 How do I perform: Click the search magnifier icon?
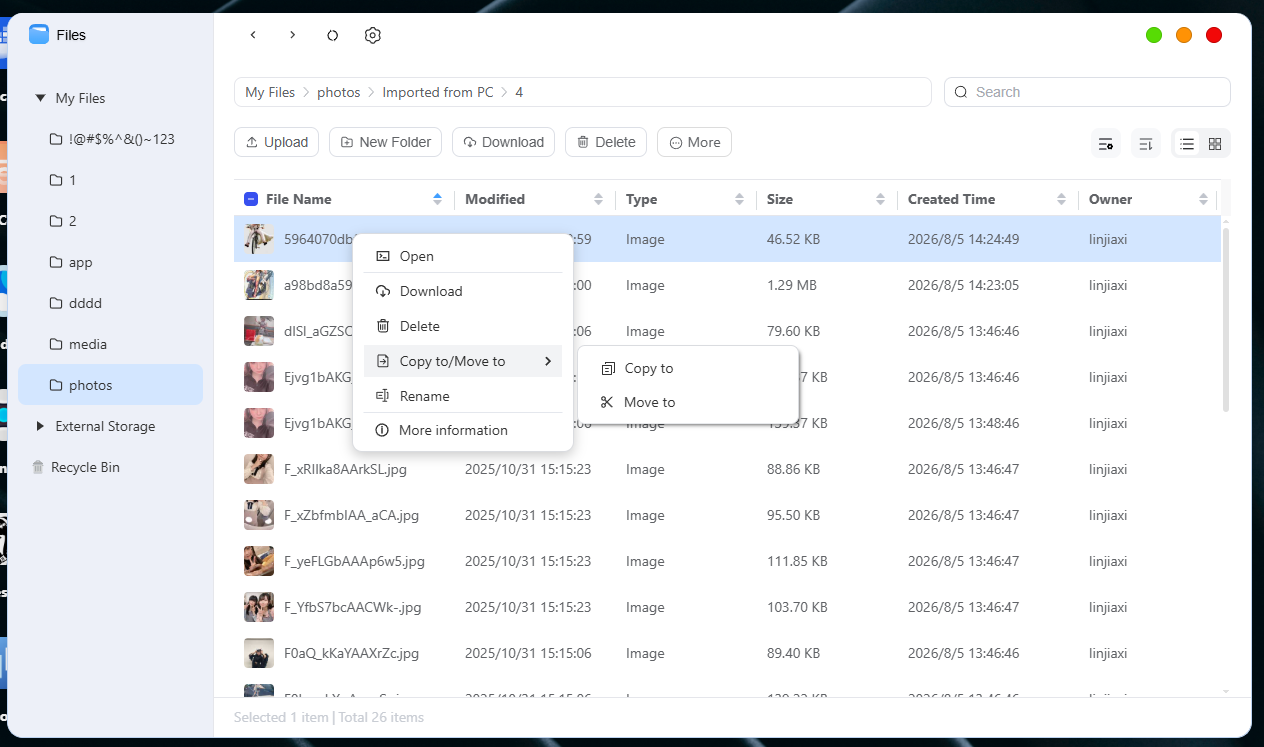(961, 92)
